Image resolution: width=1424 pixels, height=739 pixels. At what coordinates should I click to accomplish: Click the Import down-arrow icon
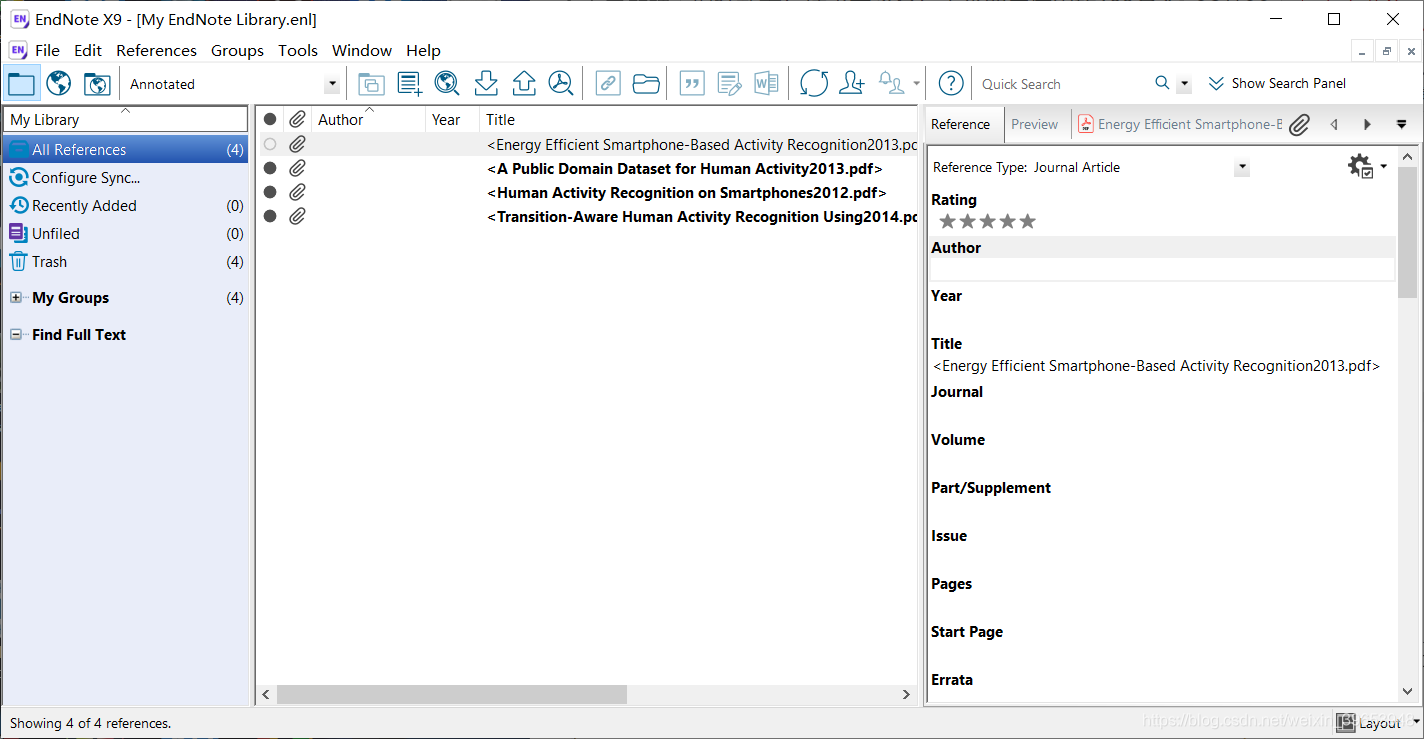coord(486,84)
